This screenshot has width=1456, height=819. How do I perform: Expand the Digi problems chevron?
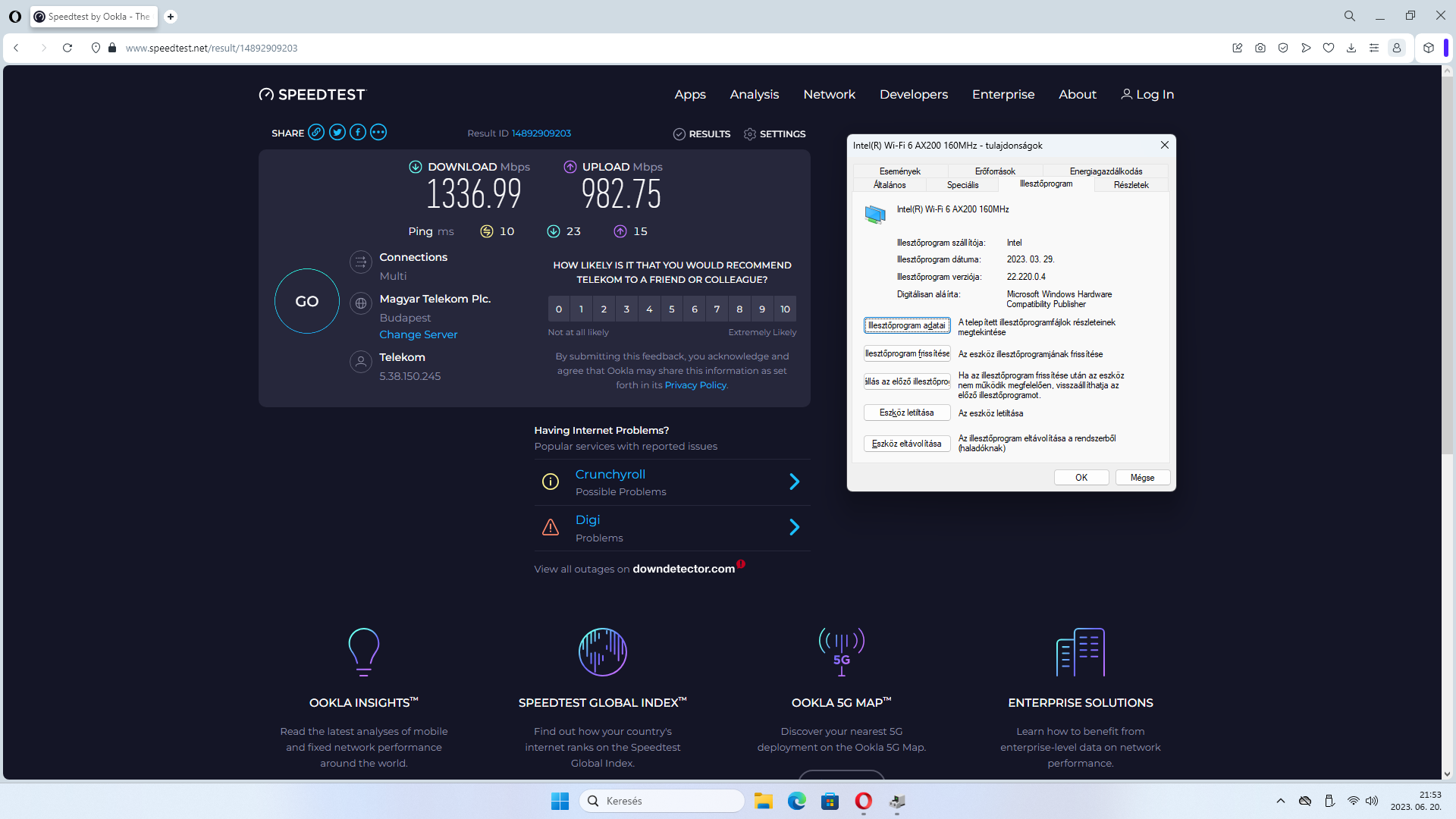794,528
